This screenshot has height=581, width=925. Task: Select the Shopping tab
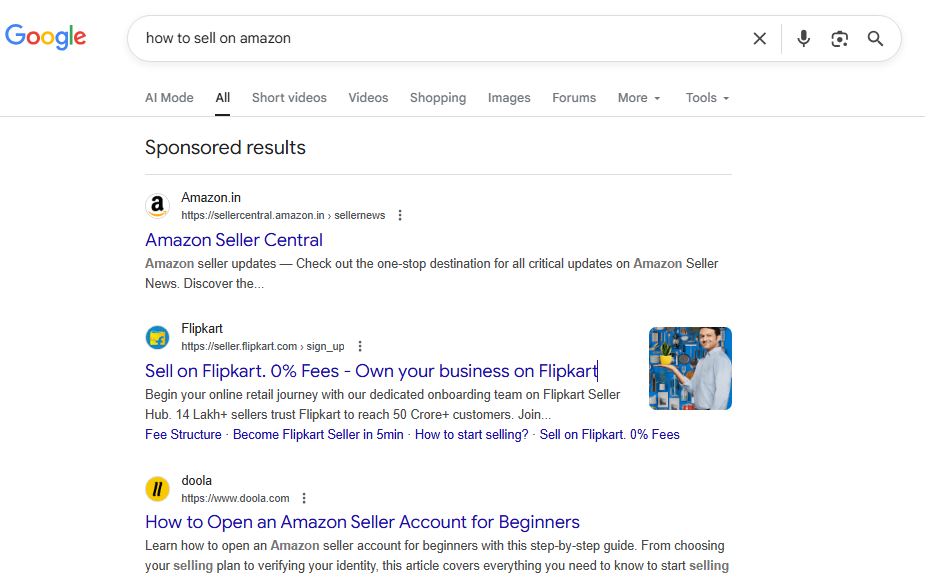437,97
